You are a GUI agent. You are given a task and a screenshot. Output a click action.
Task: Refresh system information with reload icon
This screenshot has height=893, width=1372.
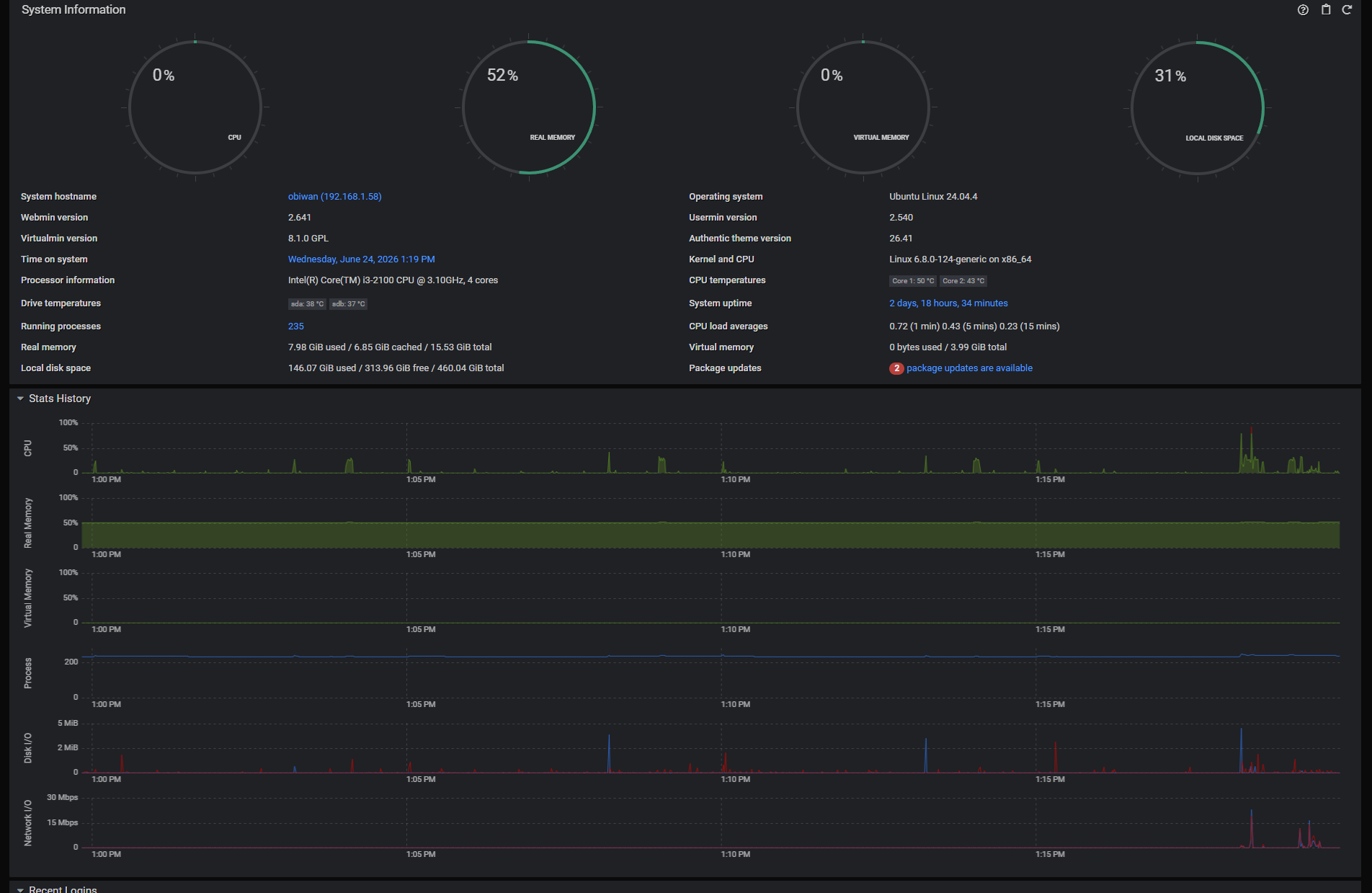click(x=1347, y=10)
